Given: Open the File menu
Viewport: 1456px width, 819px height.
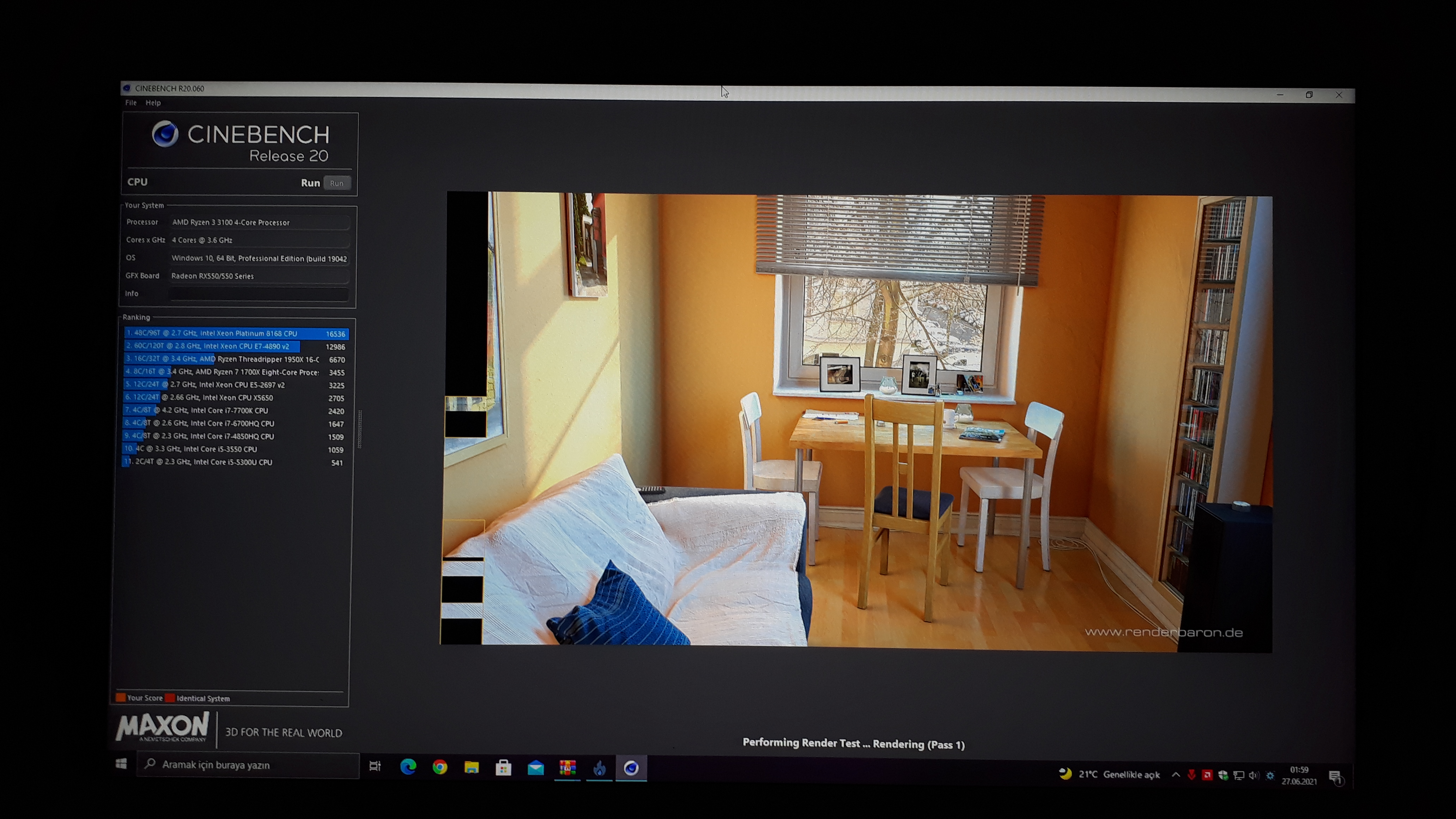Looking at the screenshot, I should pyautogui.click(x=131, y=103).
